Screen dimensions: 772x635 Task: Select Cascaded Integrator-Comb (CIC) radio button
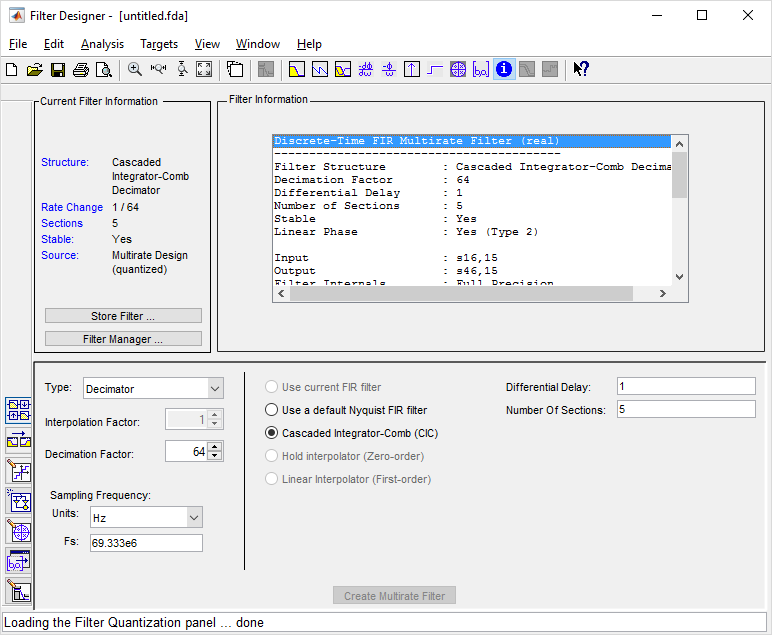click(271, 434)
